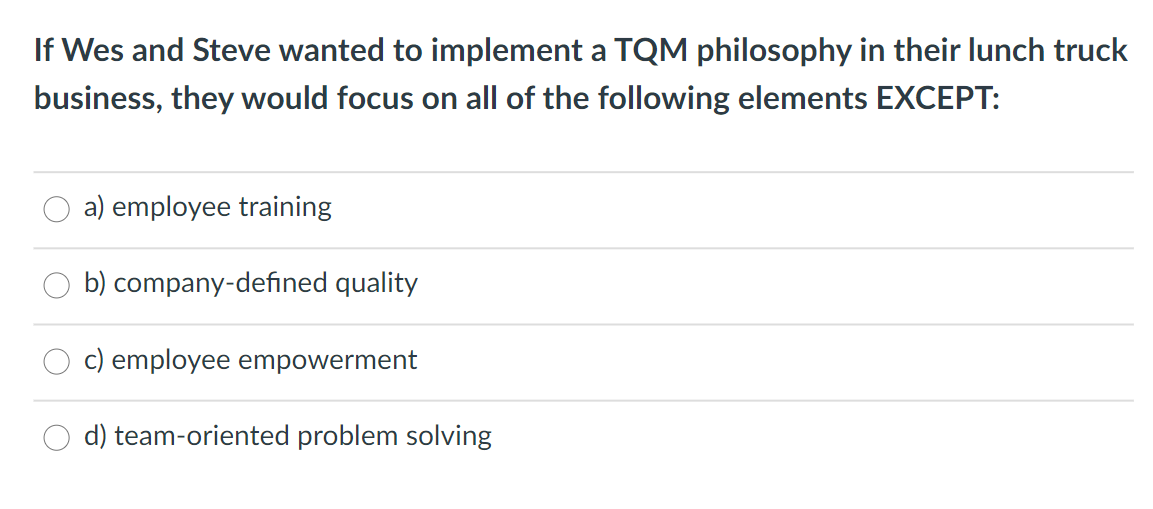Click the 'c) employee empowerment' answer label
This screenshot has width=1153, height=509.
[x=251, y=359]
